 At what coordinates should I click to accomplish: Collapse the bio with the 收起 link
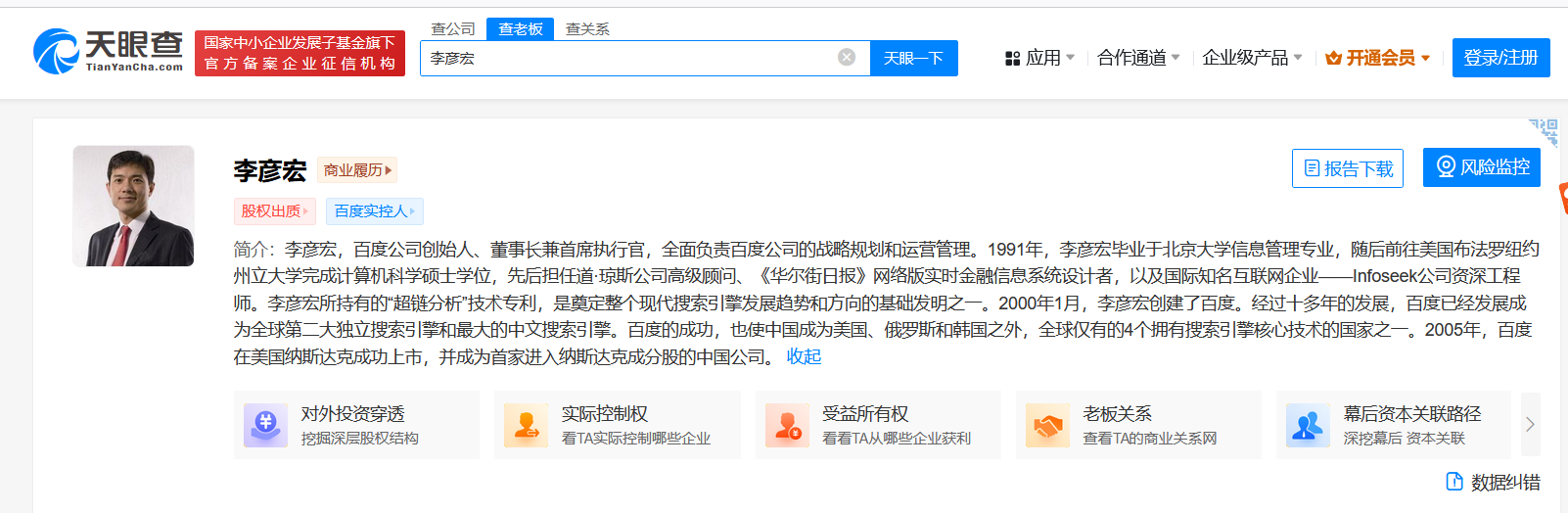tap(804, 357)
